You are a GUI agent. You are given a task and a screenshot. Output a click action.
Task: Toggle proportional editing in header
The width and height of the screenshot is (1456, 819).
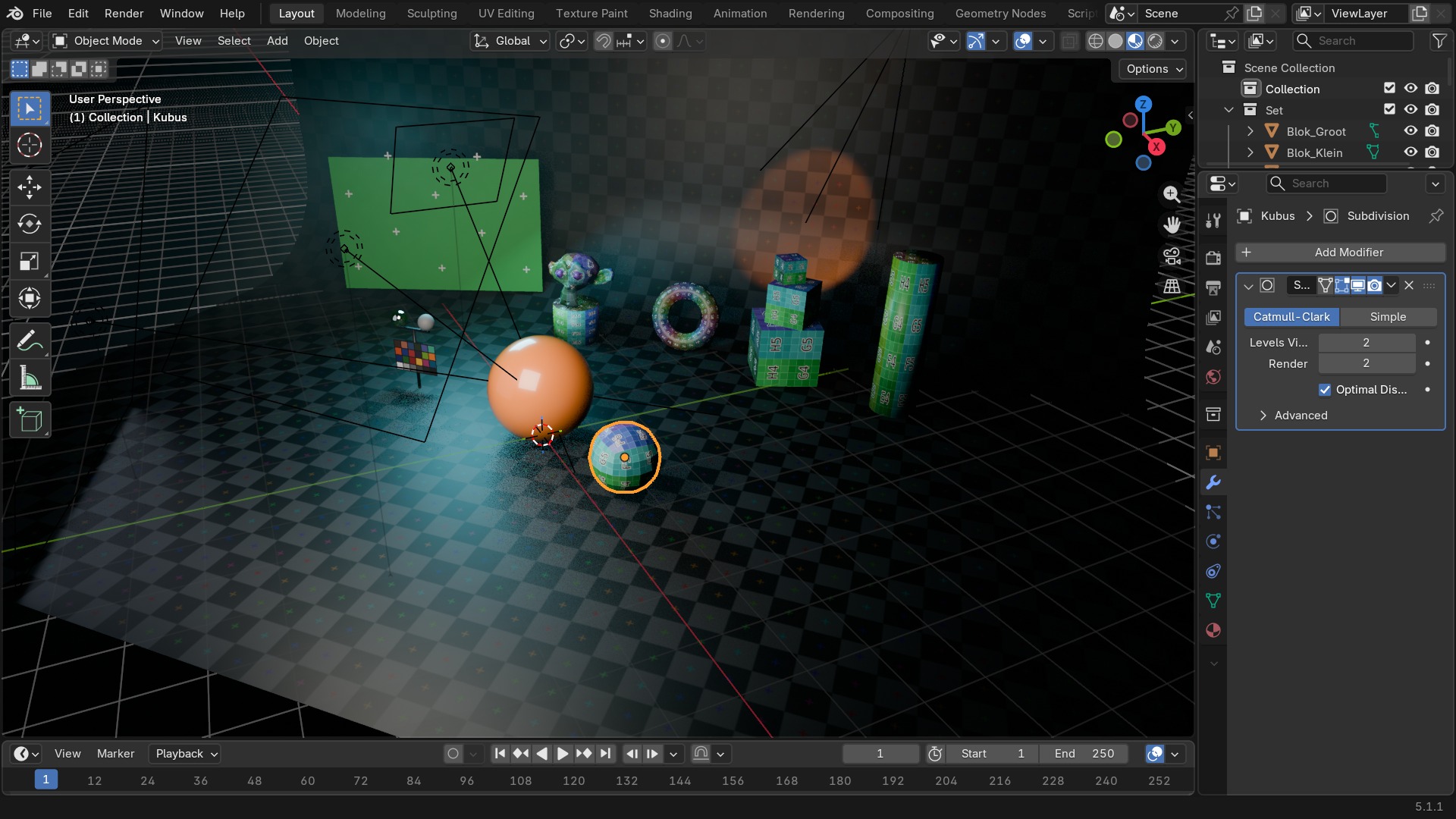663,41
